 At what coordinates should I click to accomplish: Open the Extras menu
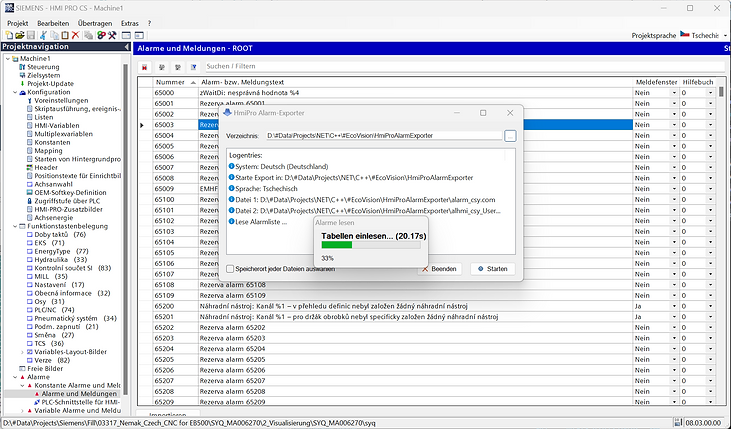(130, 23)
